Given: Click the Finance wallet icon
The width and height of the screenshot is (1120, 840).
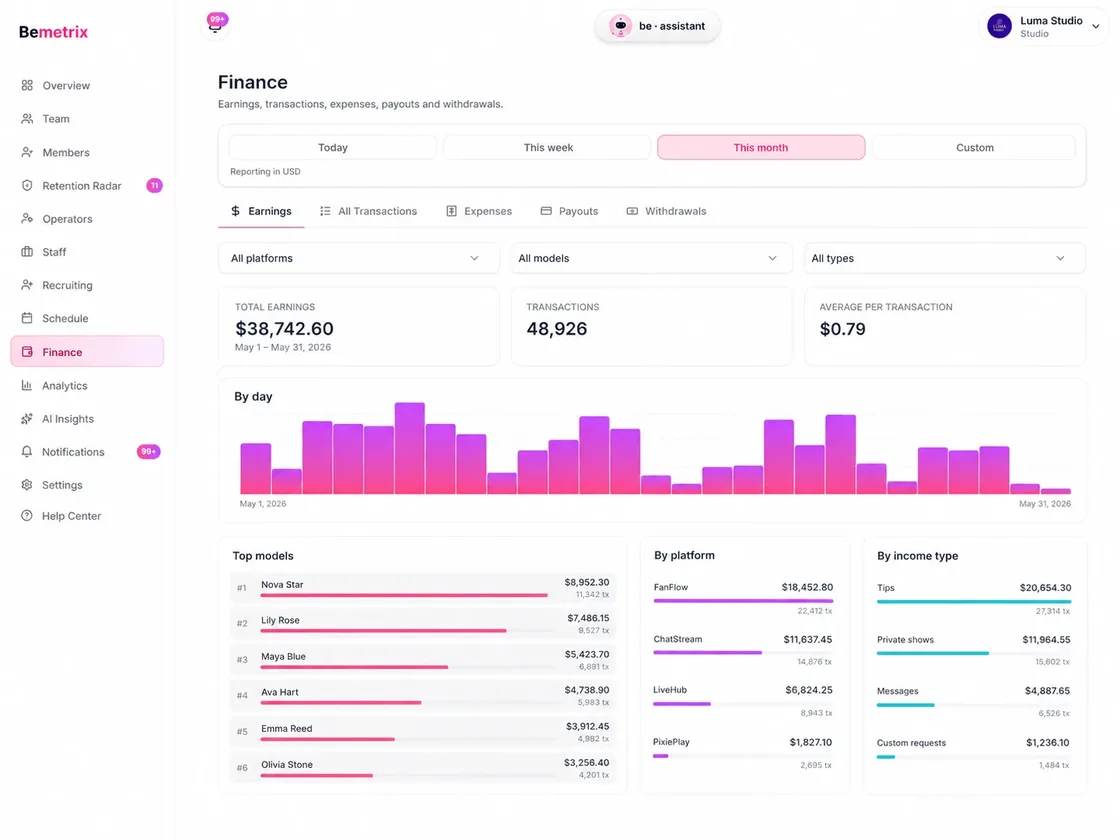Looking at the screenshot, I should tap(27, 352).
